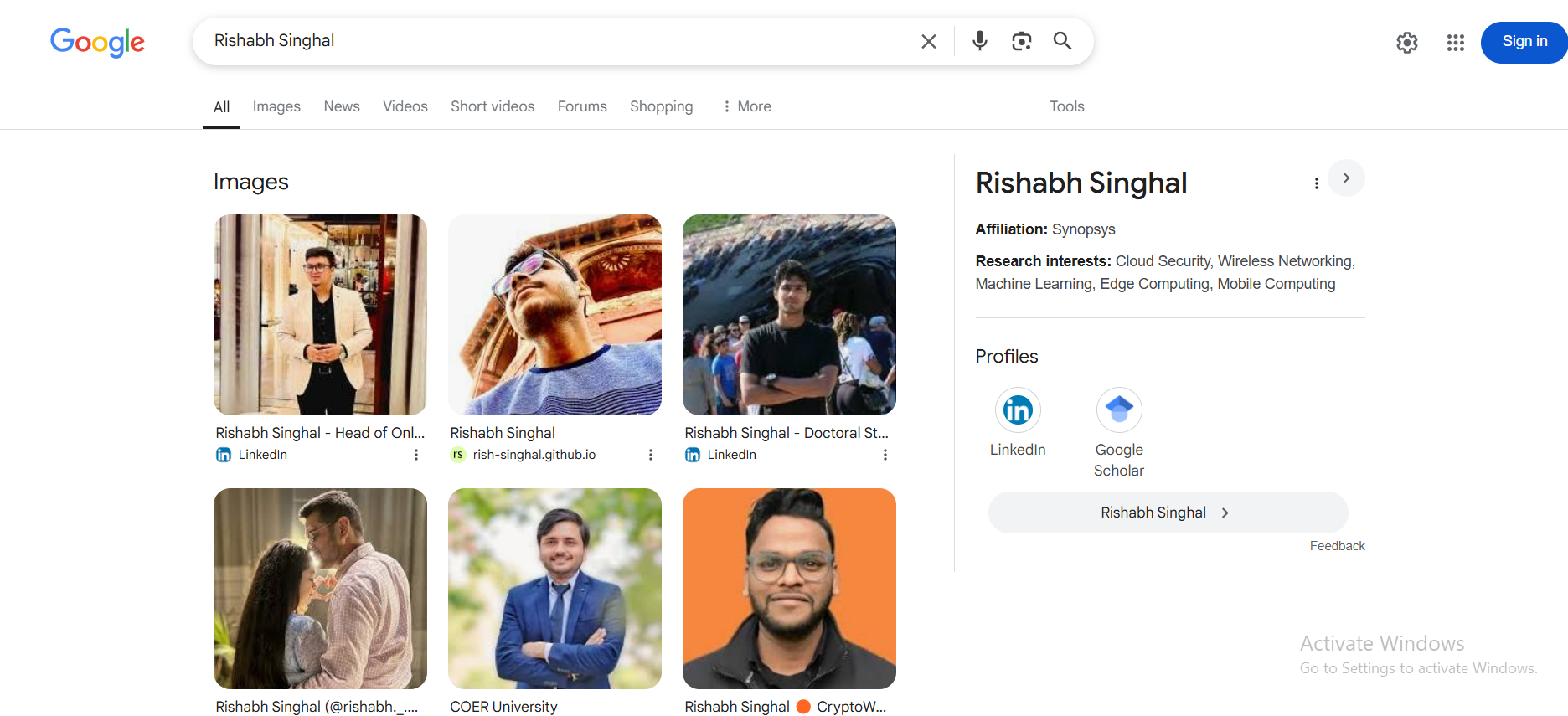Start a voice search with the microphone

coord(979,41)
